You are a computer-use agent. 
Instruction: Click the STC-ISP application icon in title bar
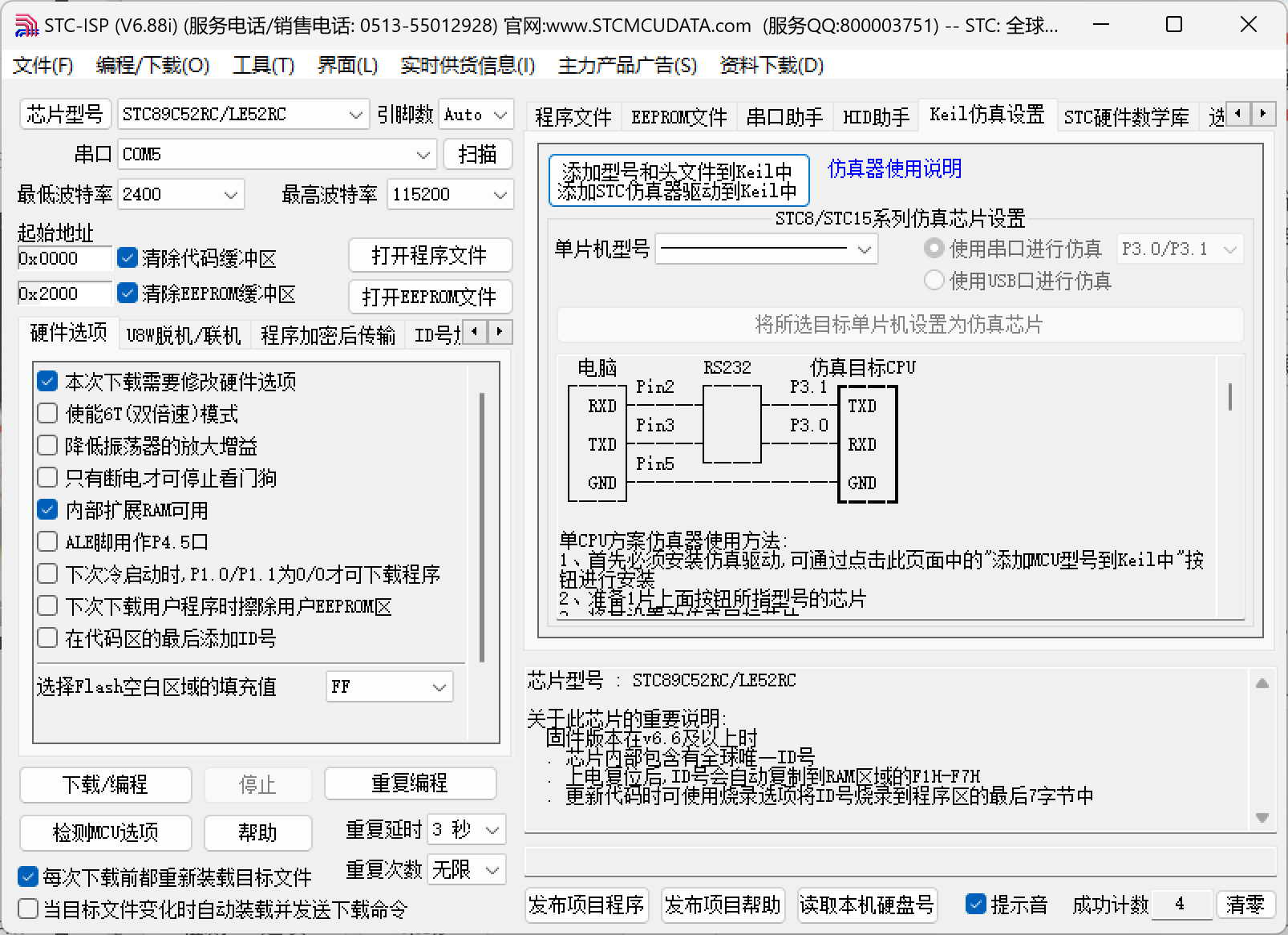pyautogui.click(x=26, y=24)
